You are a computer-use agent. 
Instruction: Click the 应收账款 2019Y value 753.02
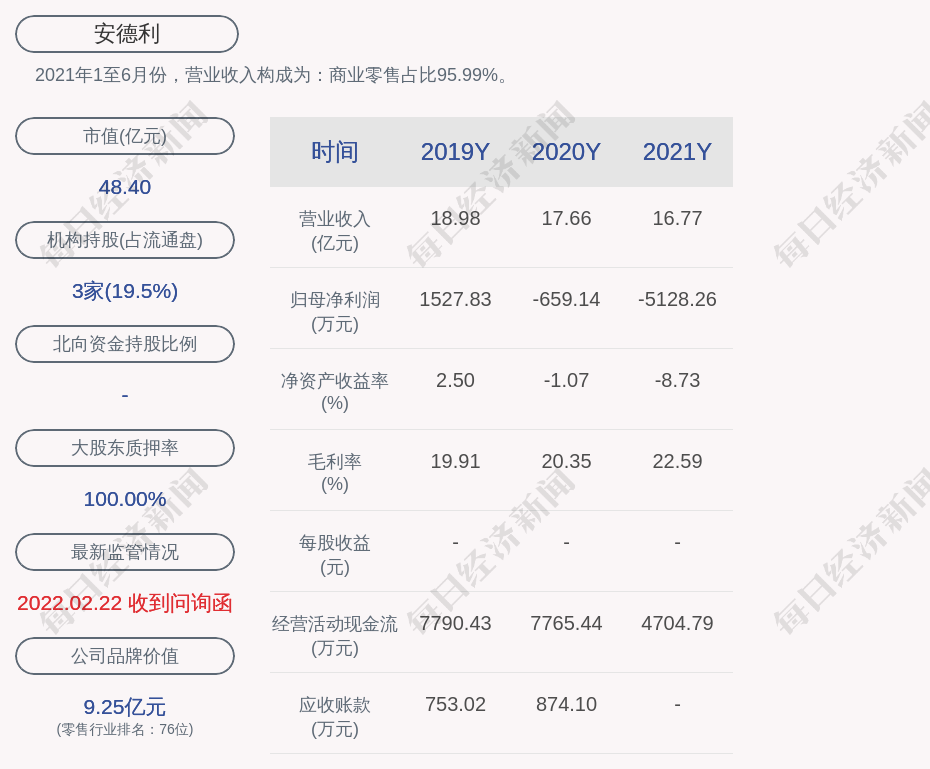coord(455,704)
